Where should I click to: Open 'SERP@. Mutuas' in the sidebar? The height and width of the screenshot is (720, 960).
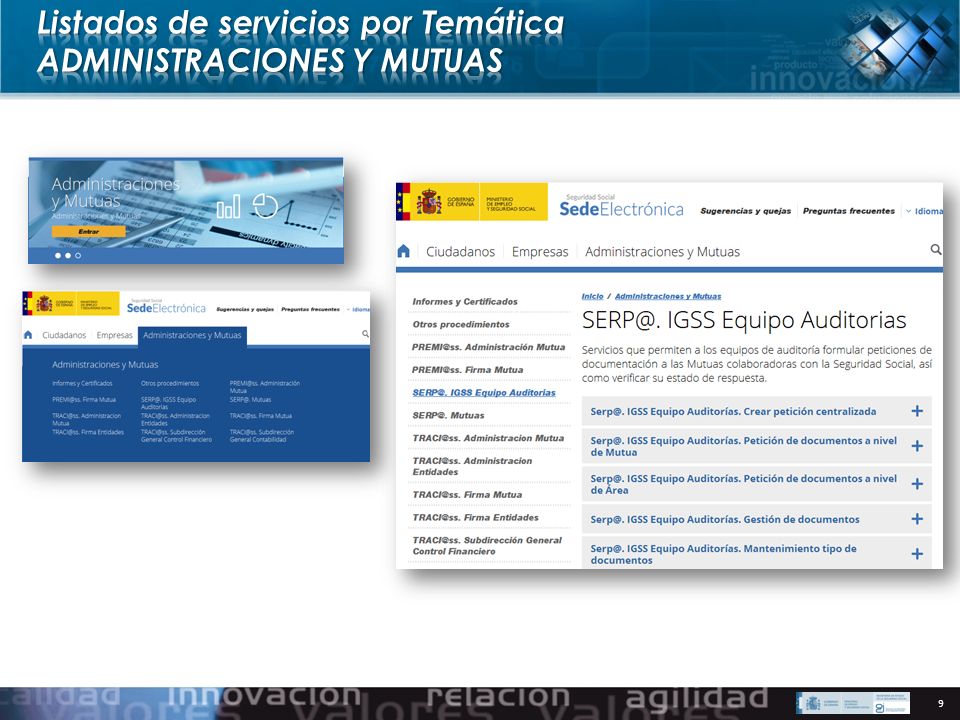click(448, 415)
